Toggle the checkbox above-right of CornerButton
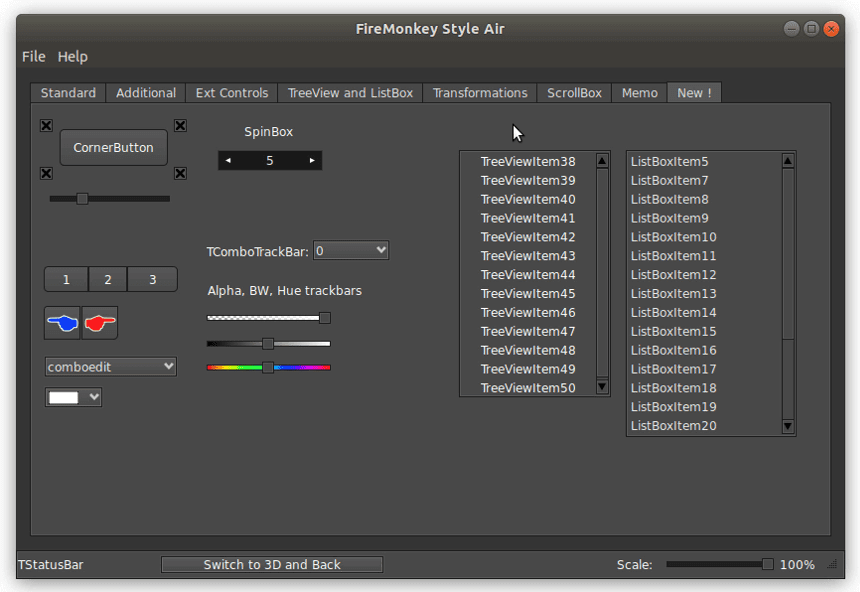This screenshot has width=860, height=592. pos(180,126)
